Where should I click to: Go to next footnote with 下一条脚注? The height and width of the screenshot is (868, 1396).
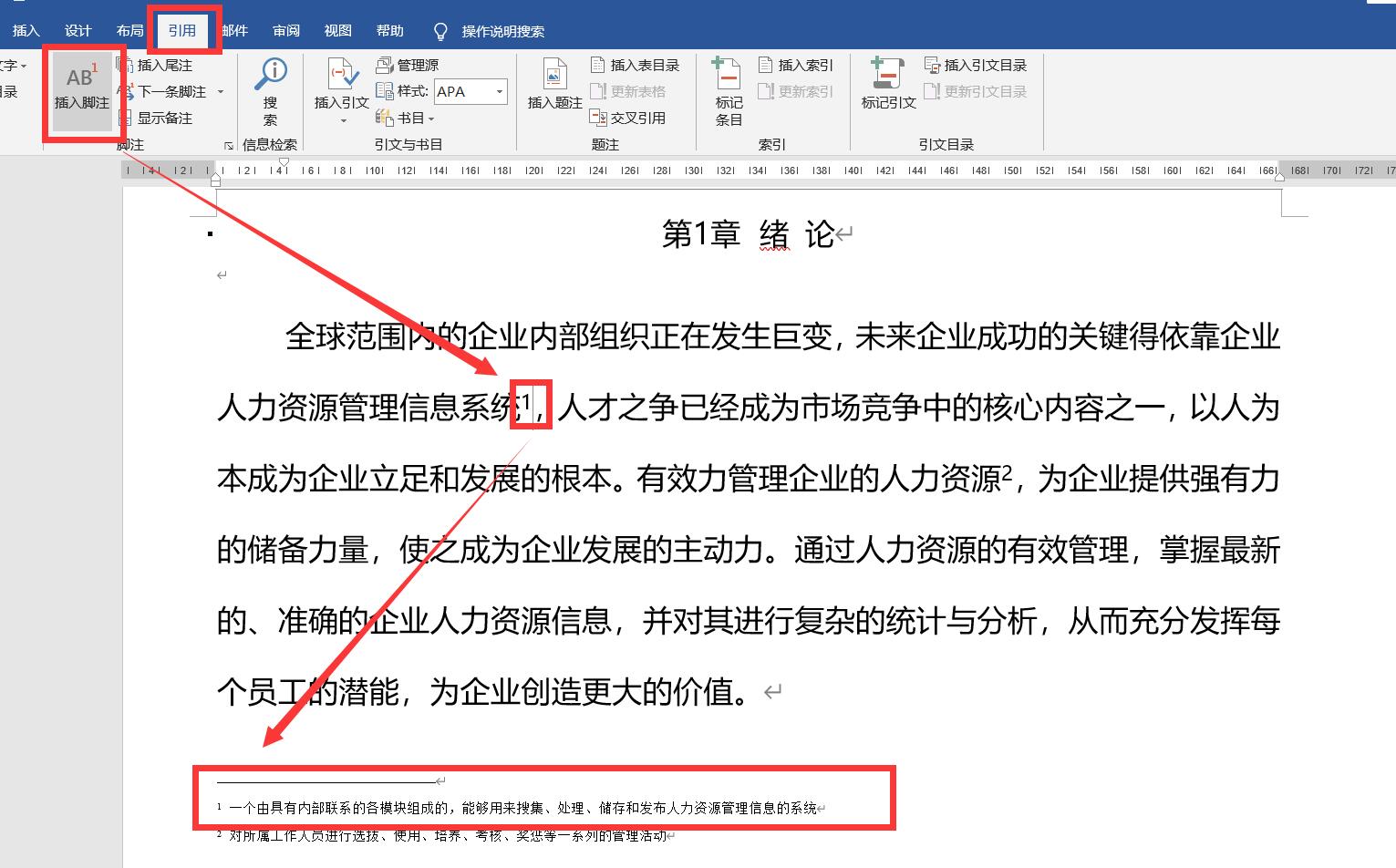(169, 91)
